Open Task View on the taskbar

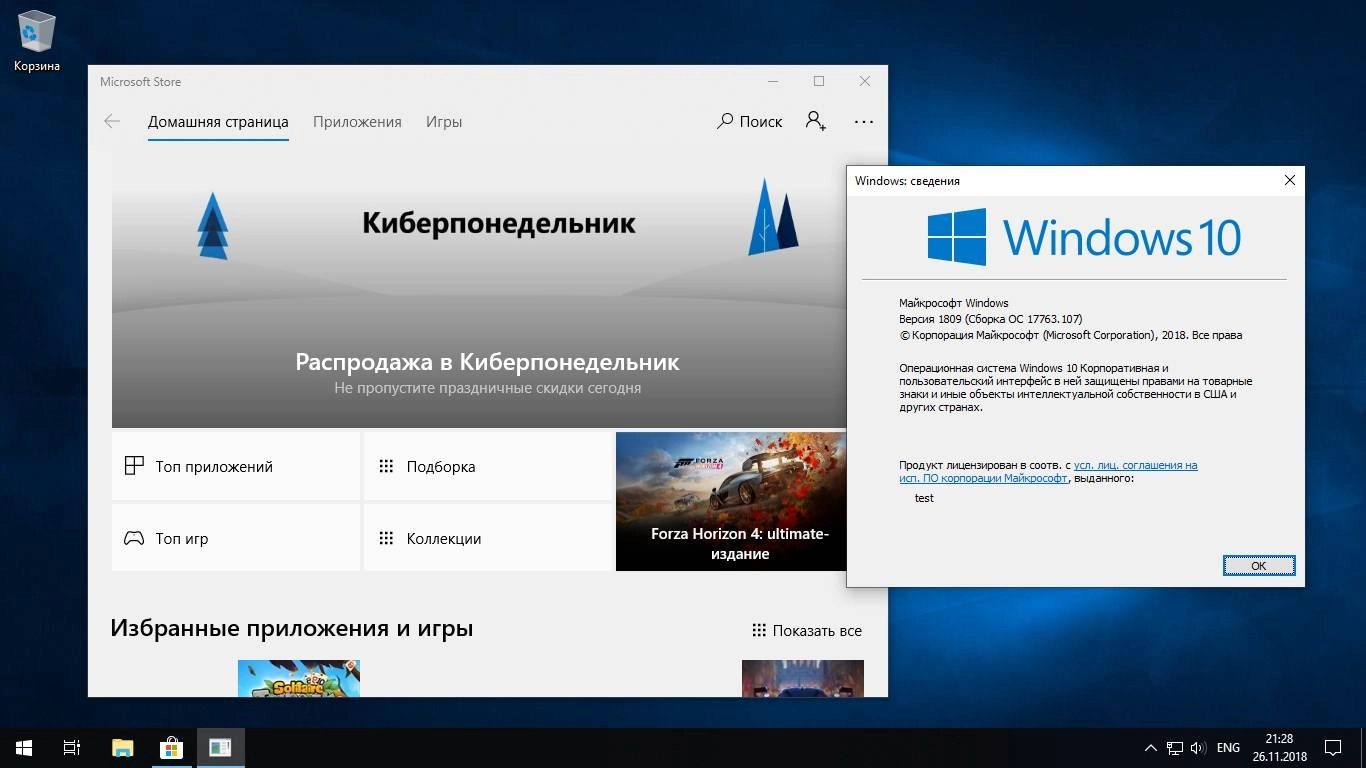click(x=72, y=747)
